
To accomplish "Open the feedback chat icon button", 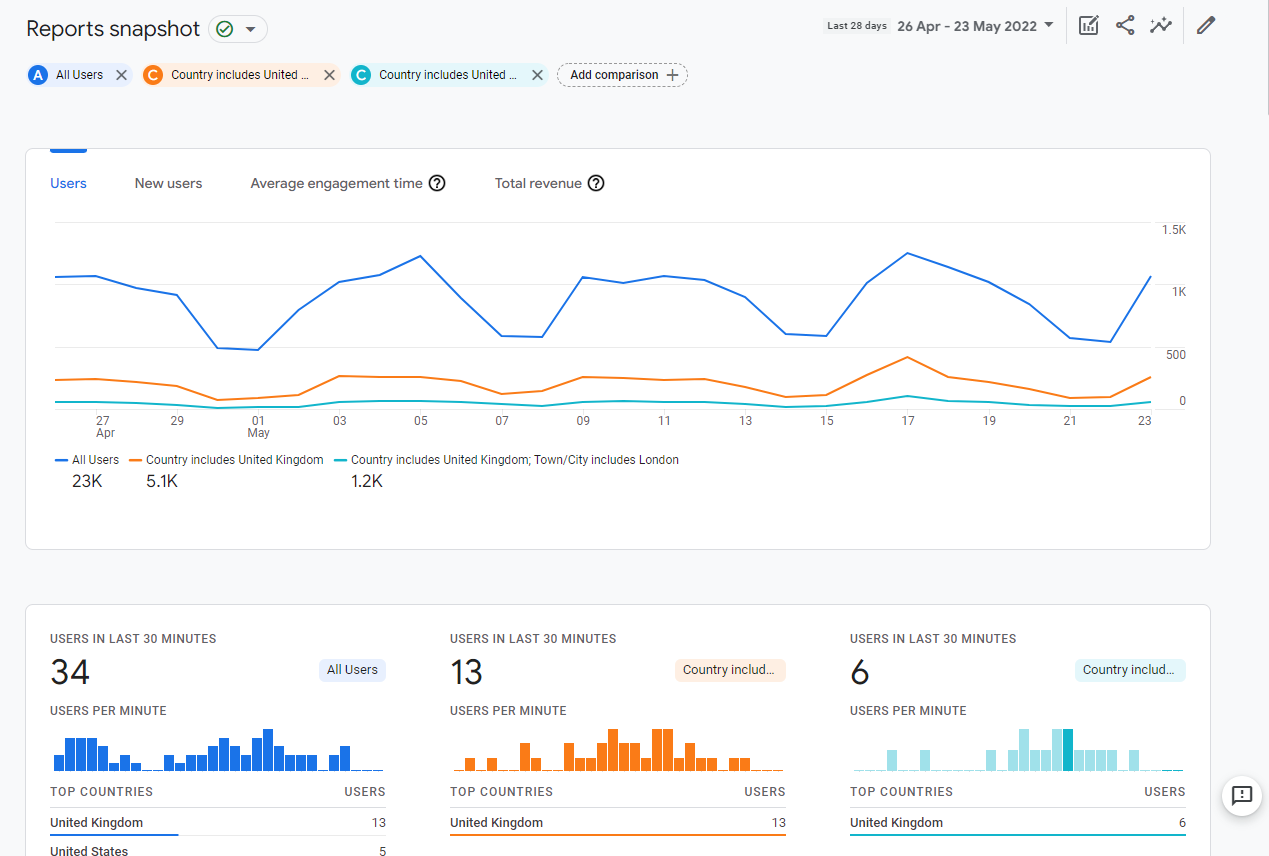I will 1241,796.
